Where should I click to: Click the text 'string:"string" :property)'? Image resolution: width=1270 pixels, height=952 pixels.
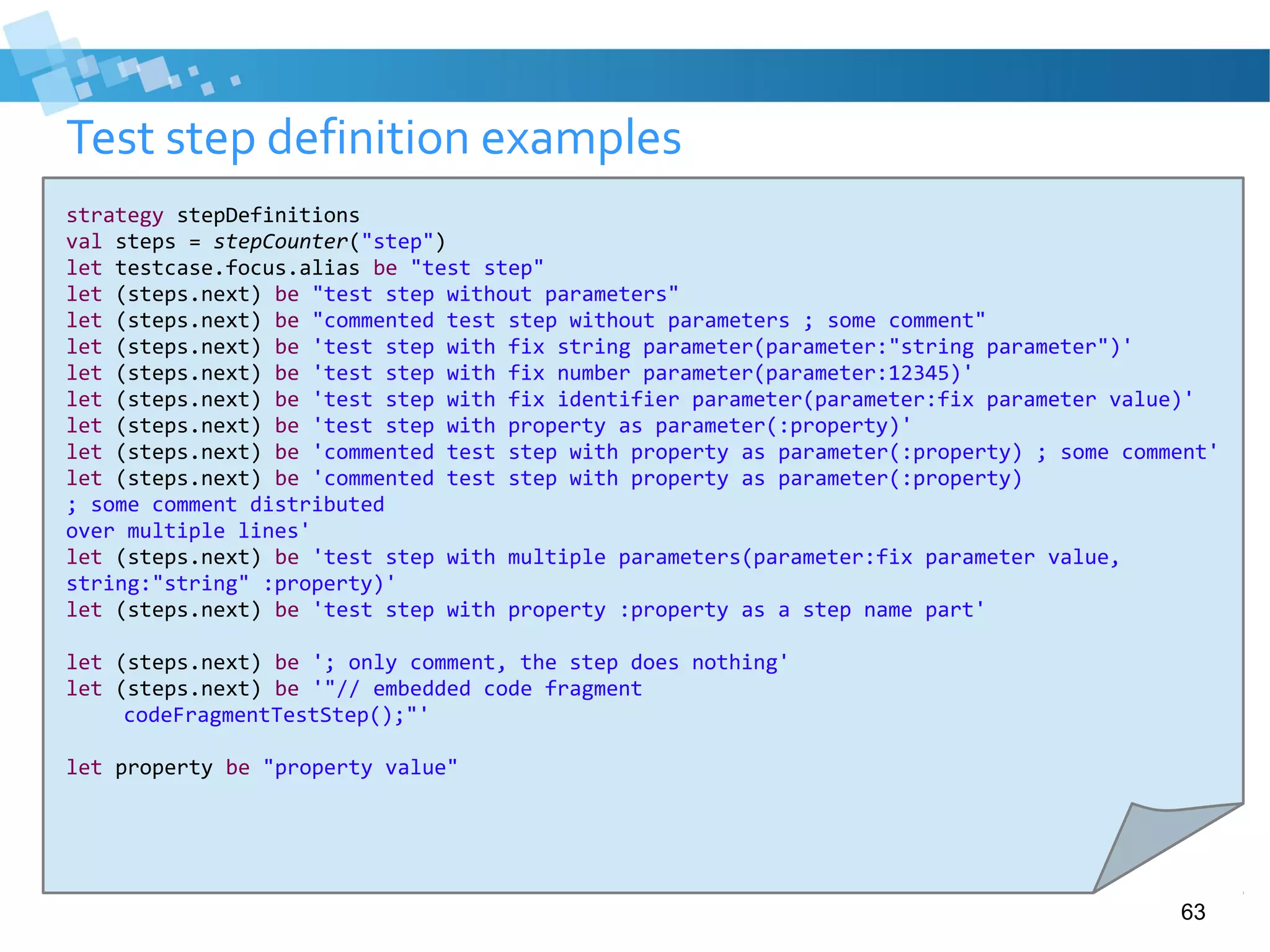(x=230, y=584)
